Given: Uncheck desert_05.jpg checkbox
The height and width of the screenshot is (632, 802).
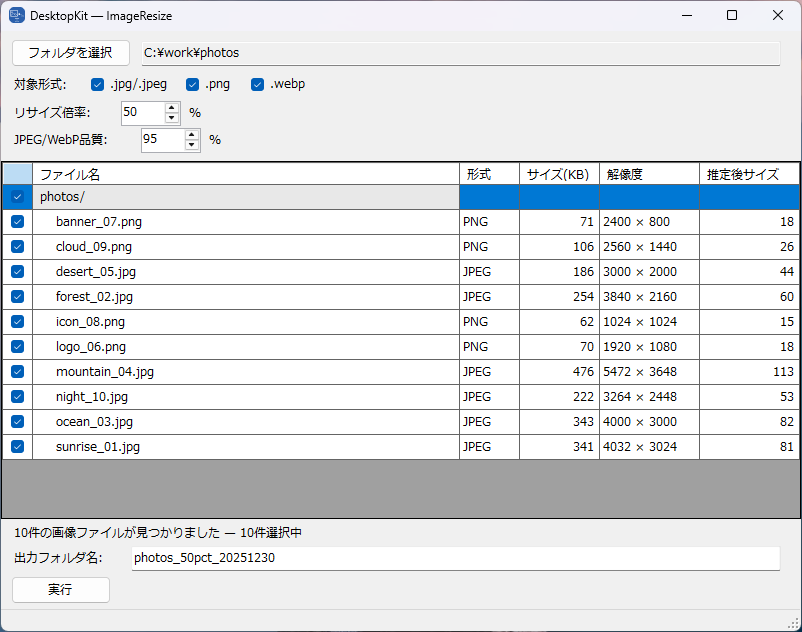Looking at the screenshot, I should coord(17,272).
